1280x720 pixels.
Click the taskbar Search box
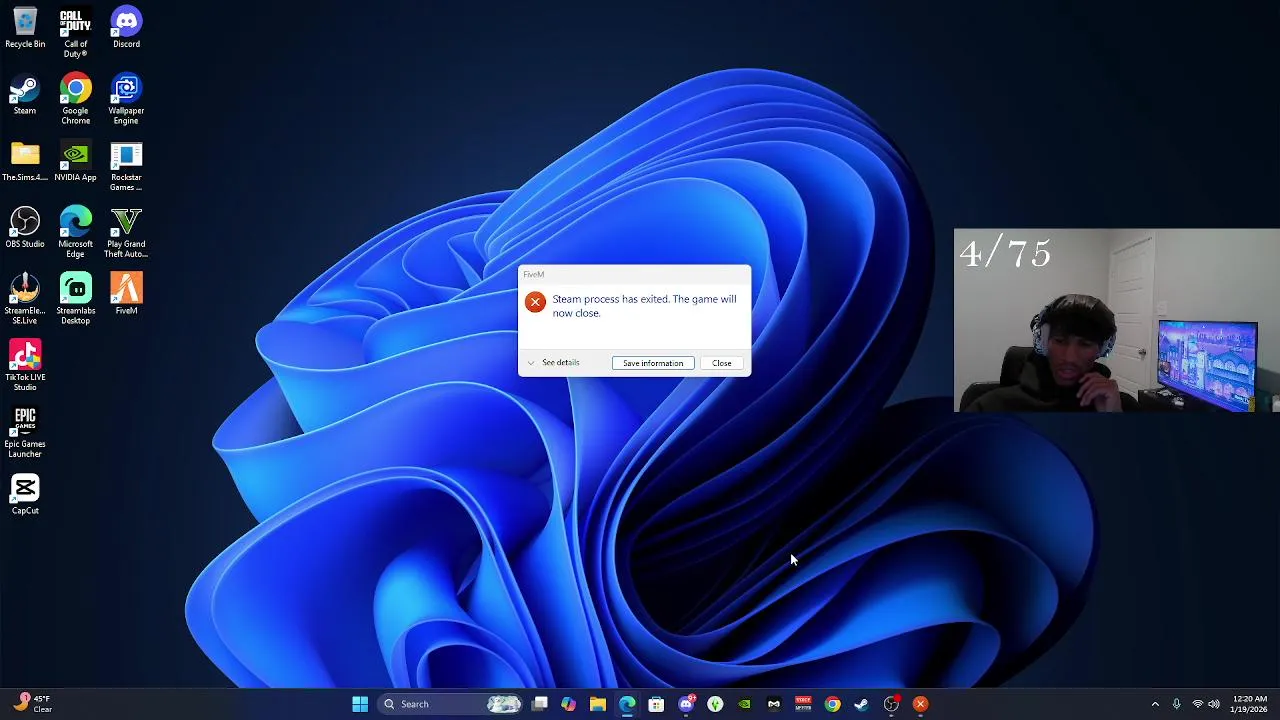click(452, 704)
